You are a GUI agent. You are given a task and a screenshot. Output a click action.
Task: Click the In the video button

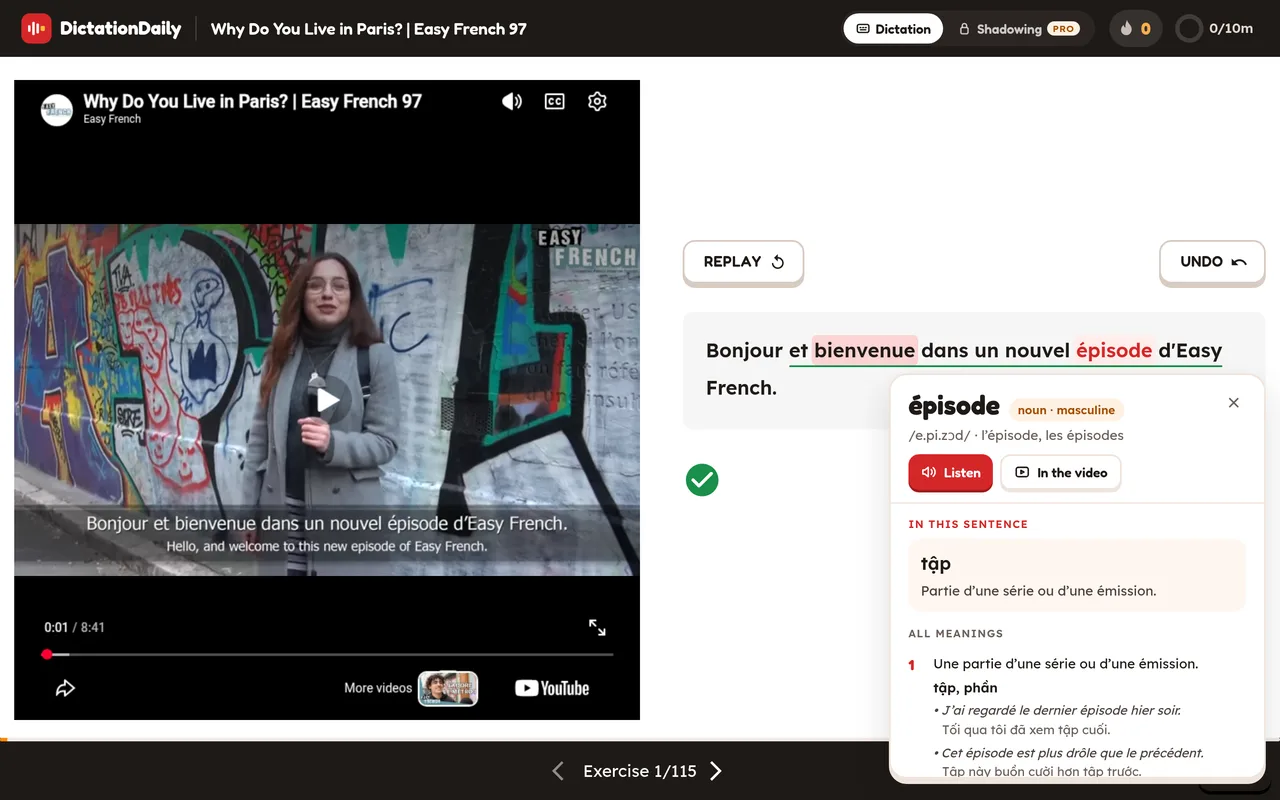point(1061,473)
